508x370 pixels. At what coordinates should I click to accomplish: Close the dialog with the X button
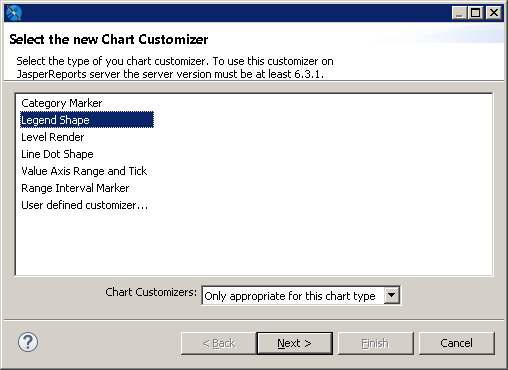coord(494,13)
